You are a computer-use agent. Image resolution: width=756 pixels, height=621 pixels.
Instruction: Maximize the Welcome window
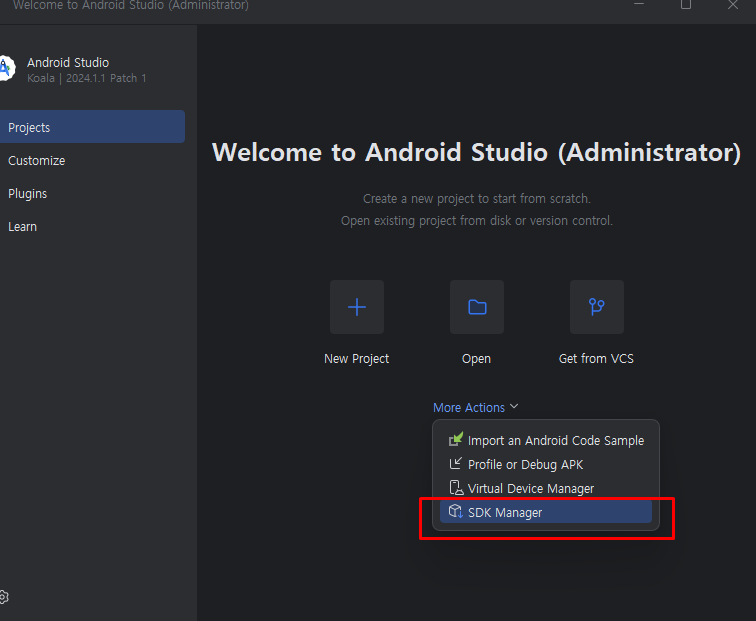click(686, 4)
